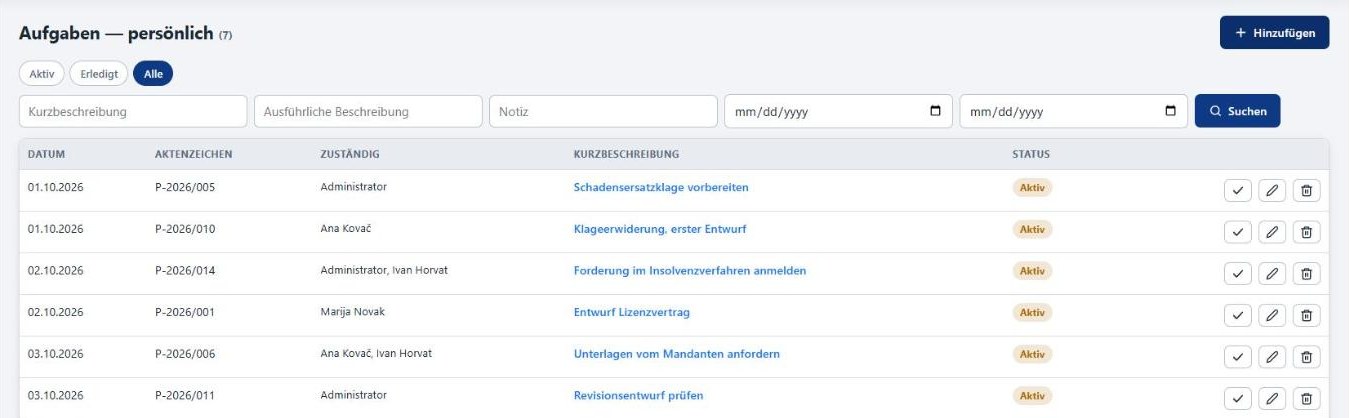Image resolution: width=1349 pixels, height=418 pixels.
Task: Click the Hinzufügen button
Action: [1274, 32]
